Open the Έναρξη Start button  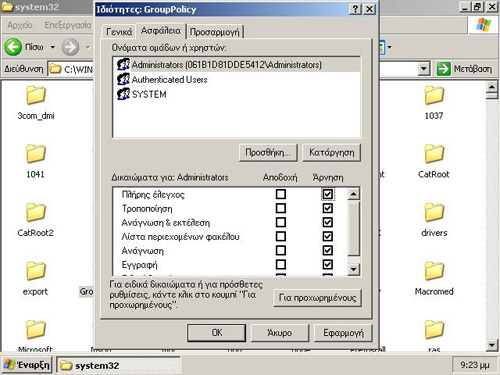(x=27, y=365)
